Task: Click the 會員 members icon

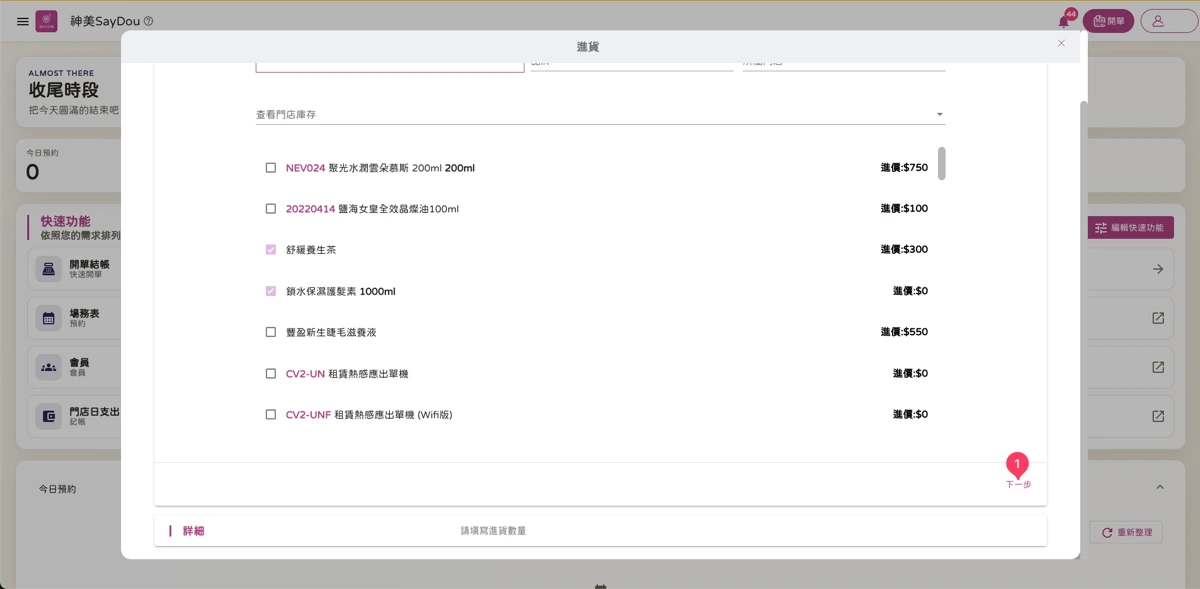Action: (48, 367)
